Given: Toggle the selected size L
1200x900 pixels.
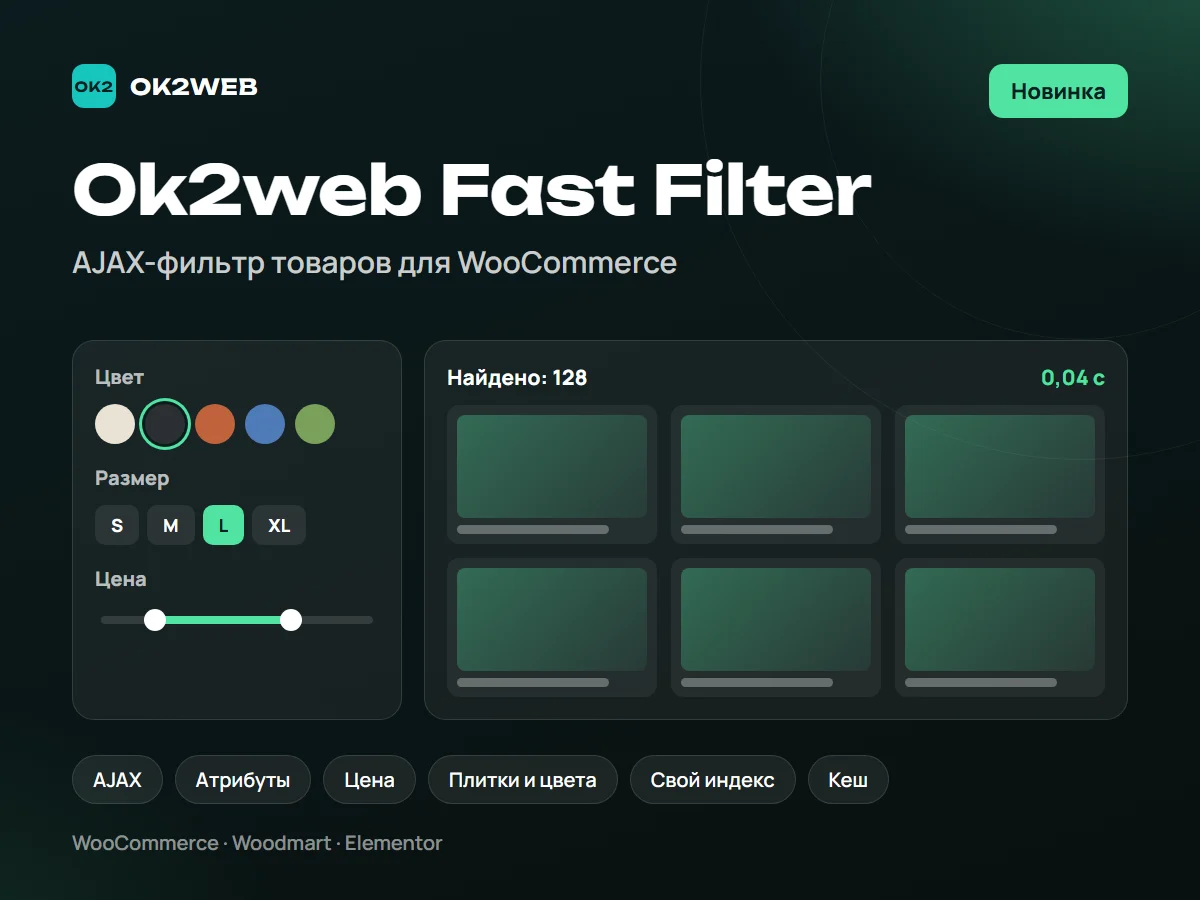Looking at the screenshot, I should click(223, 525).
